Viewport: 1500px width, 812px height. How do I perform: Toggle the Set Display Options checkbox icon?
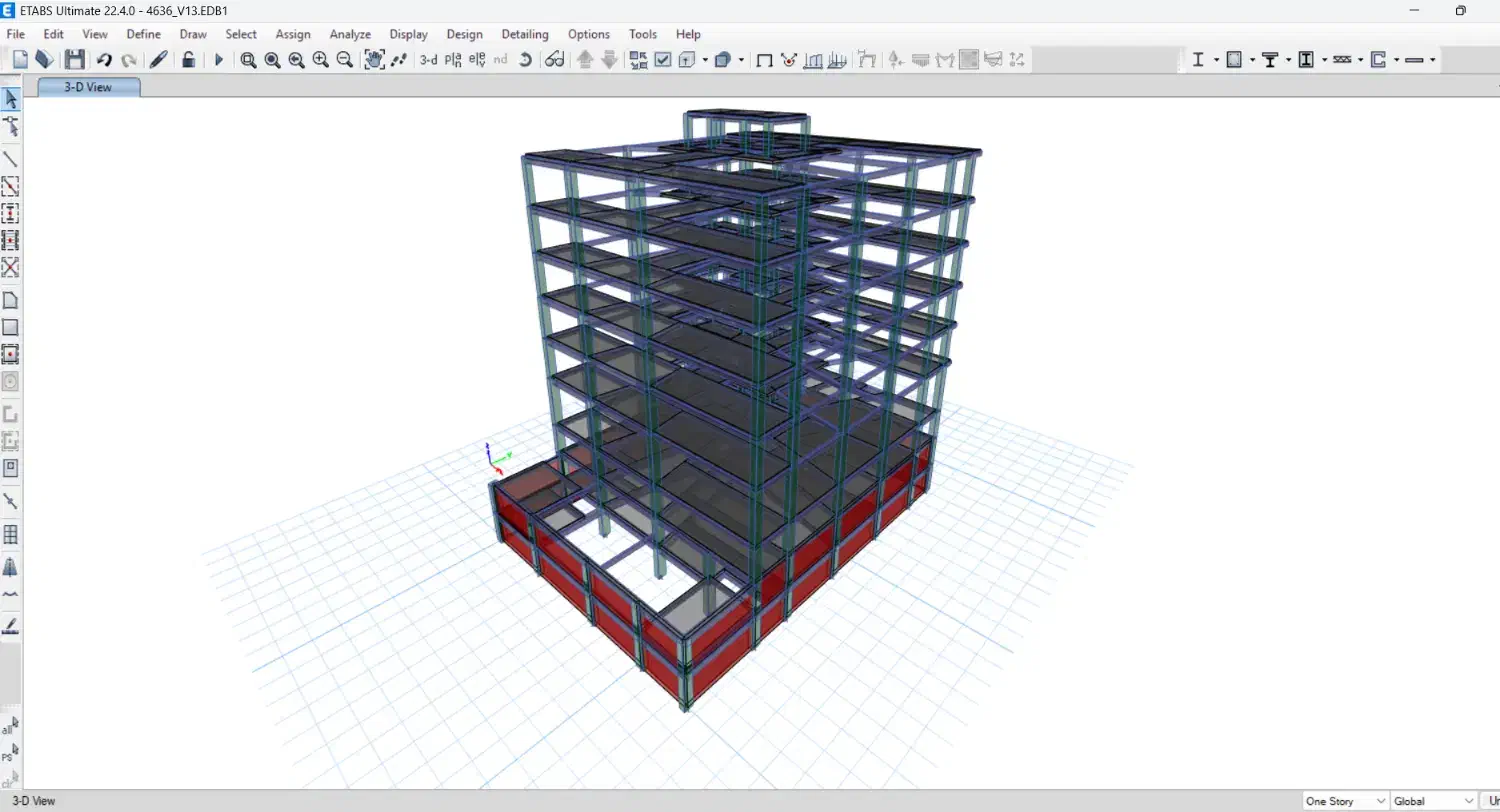tap(663, 60)
